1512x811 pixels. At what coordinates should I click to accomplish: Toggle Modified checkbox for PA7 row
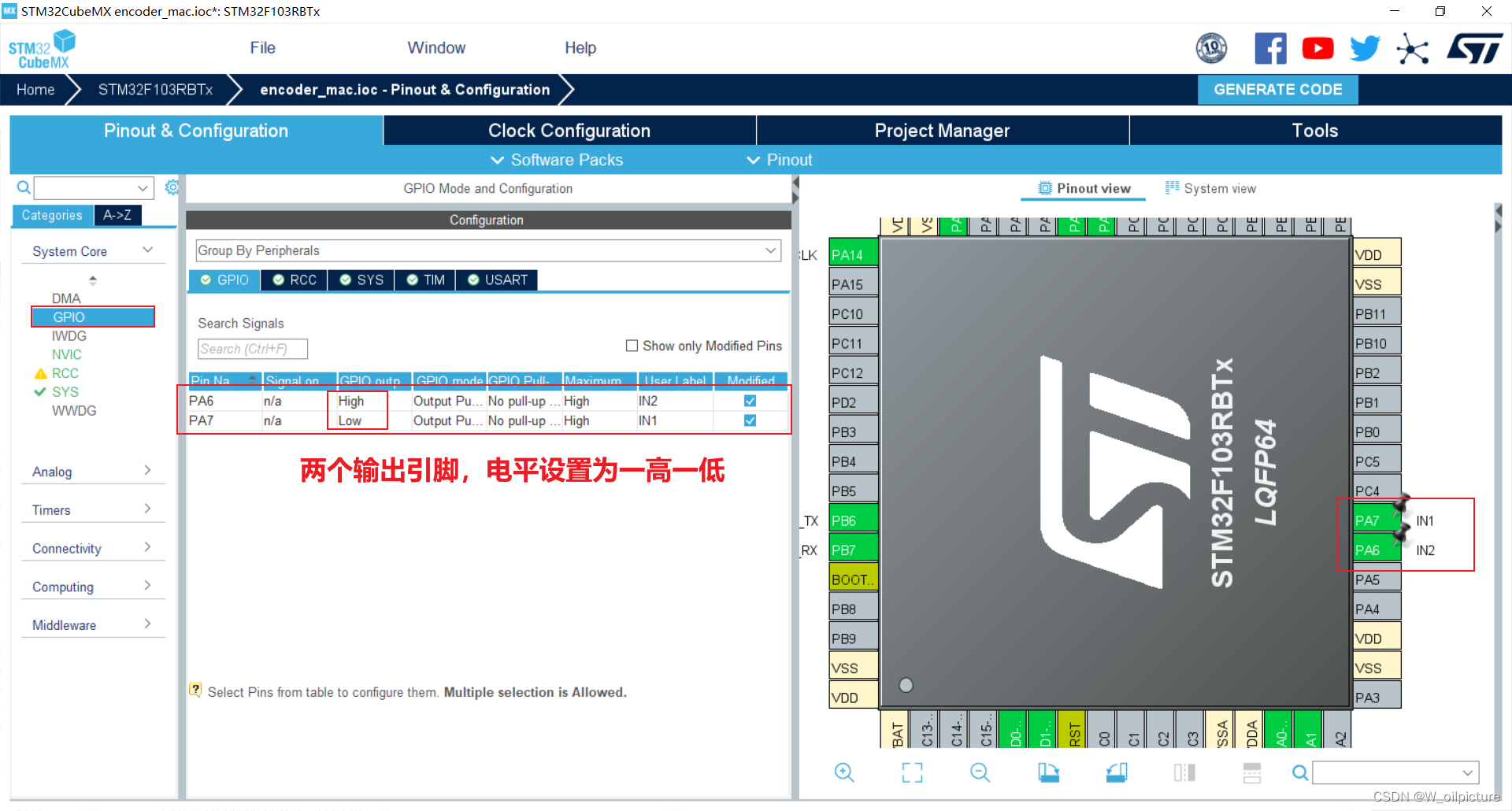pyautogui.click(x=750, y=420)
